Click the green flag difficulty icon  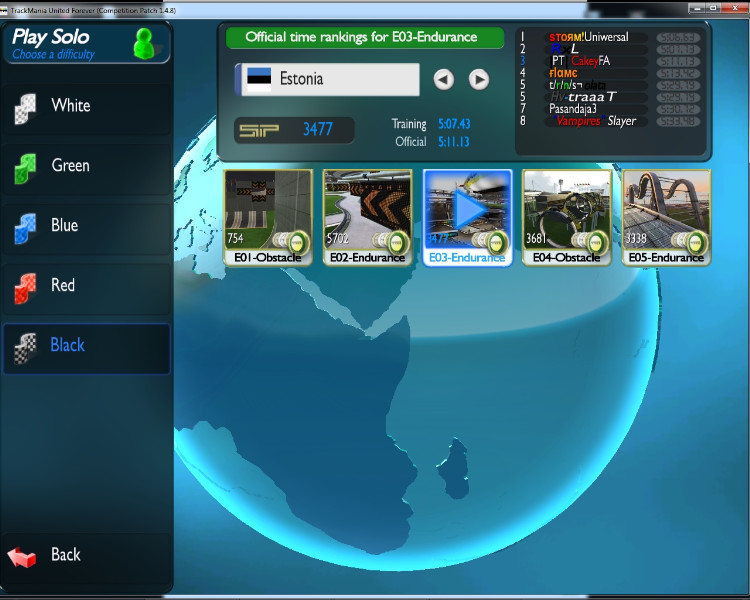coord(25,167)
